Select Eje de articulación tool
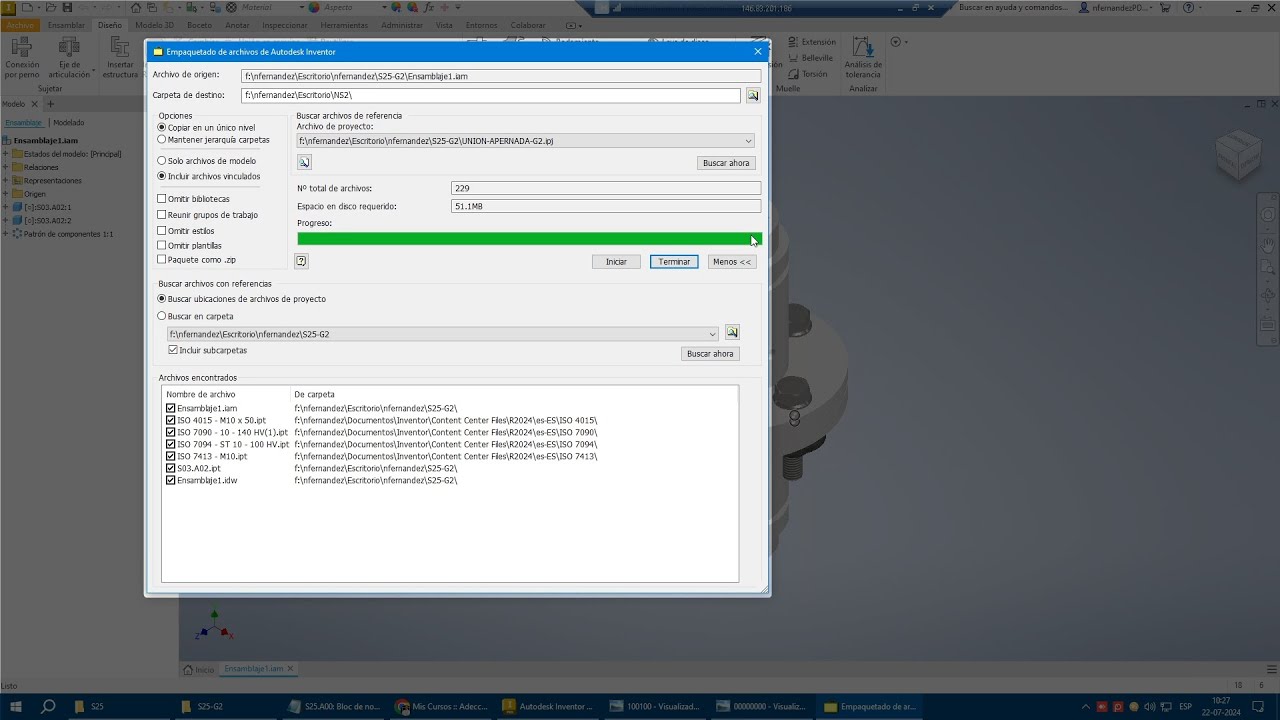 (68, 58)
